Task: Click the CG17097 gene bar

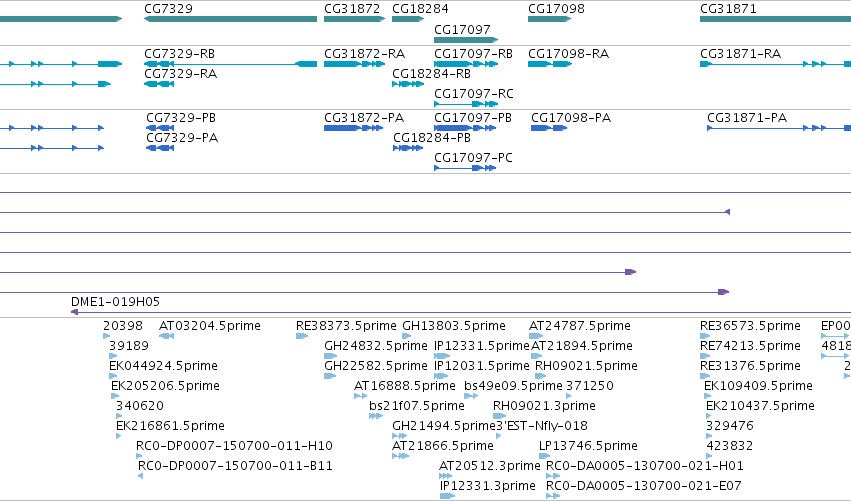Action: pos(466,40)
